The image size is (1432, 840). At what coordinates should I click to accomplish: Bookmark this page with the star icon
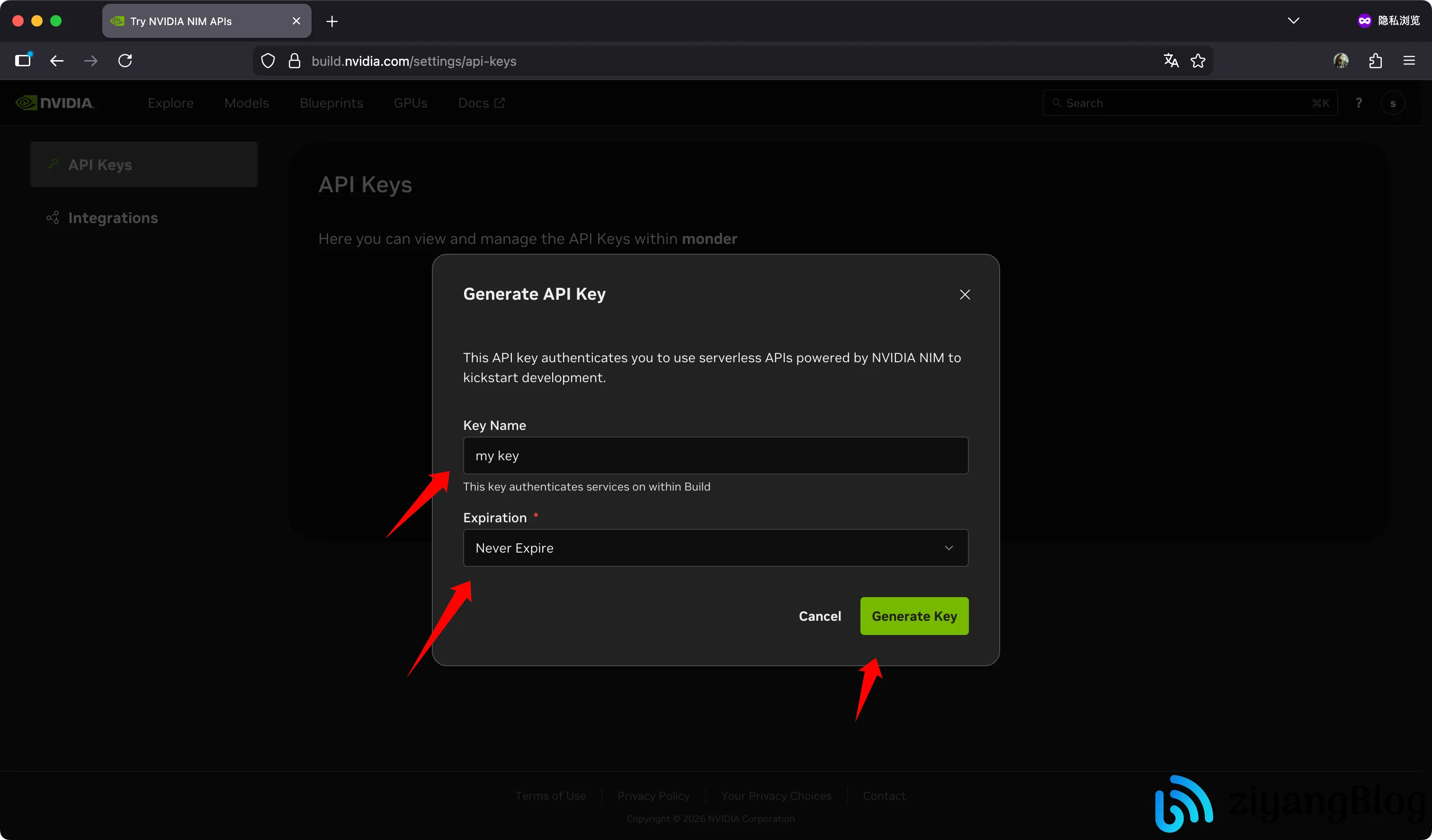coord(1199,60)
